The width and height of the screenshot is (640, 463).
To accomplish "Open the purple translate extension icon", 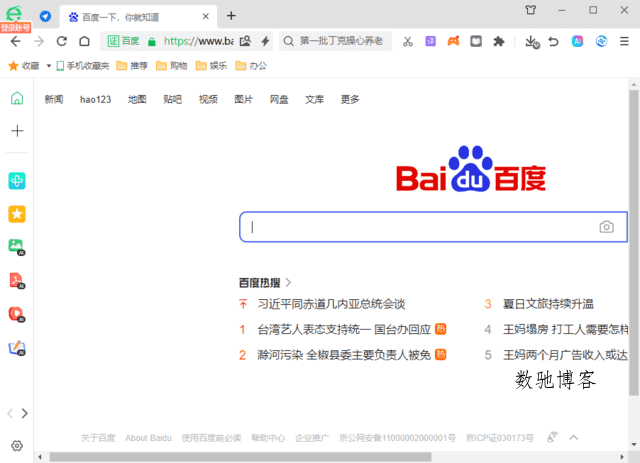I will (431, 41).
